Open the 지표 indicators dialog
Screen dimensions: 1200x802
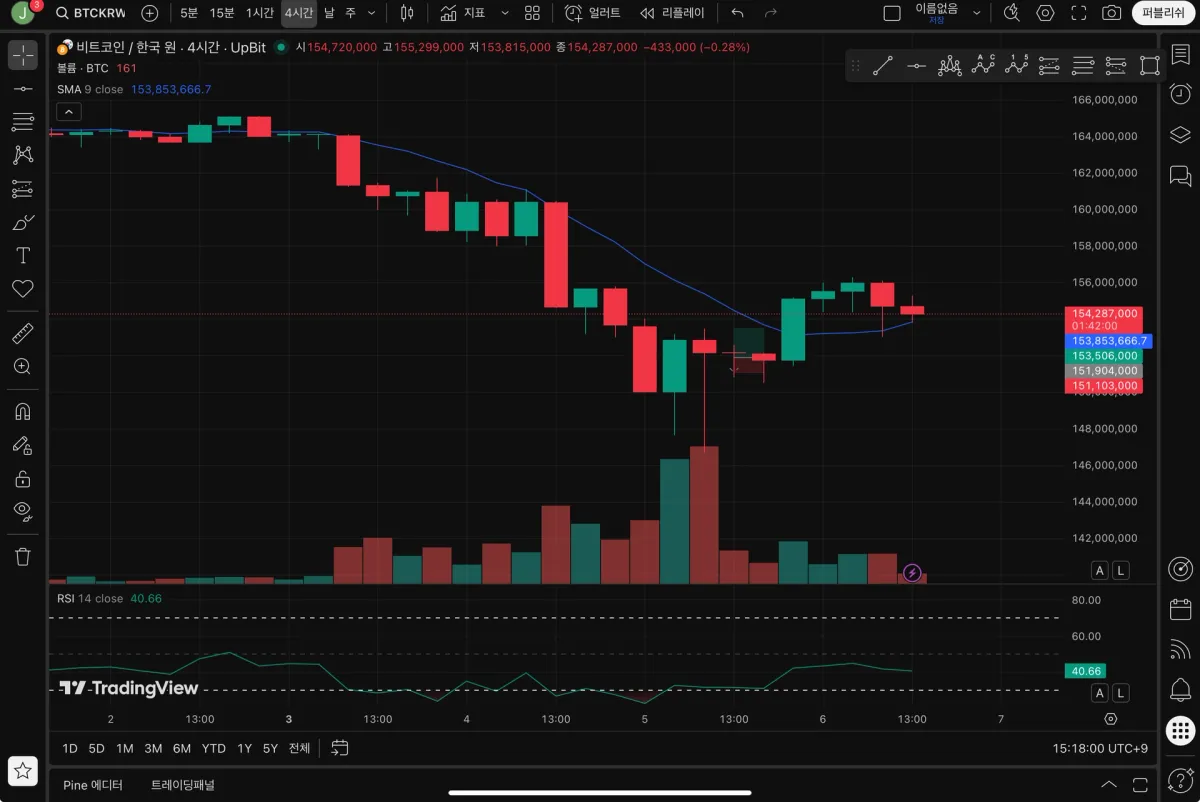[x=463, y=13]
